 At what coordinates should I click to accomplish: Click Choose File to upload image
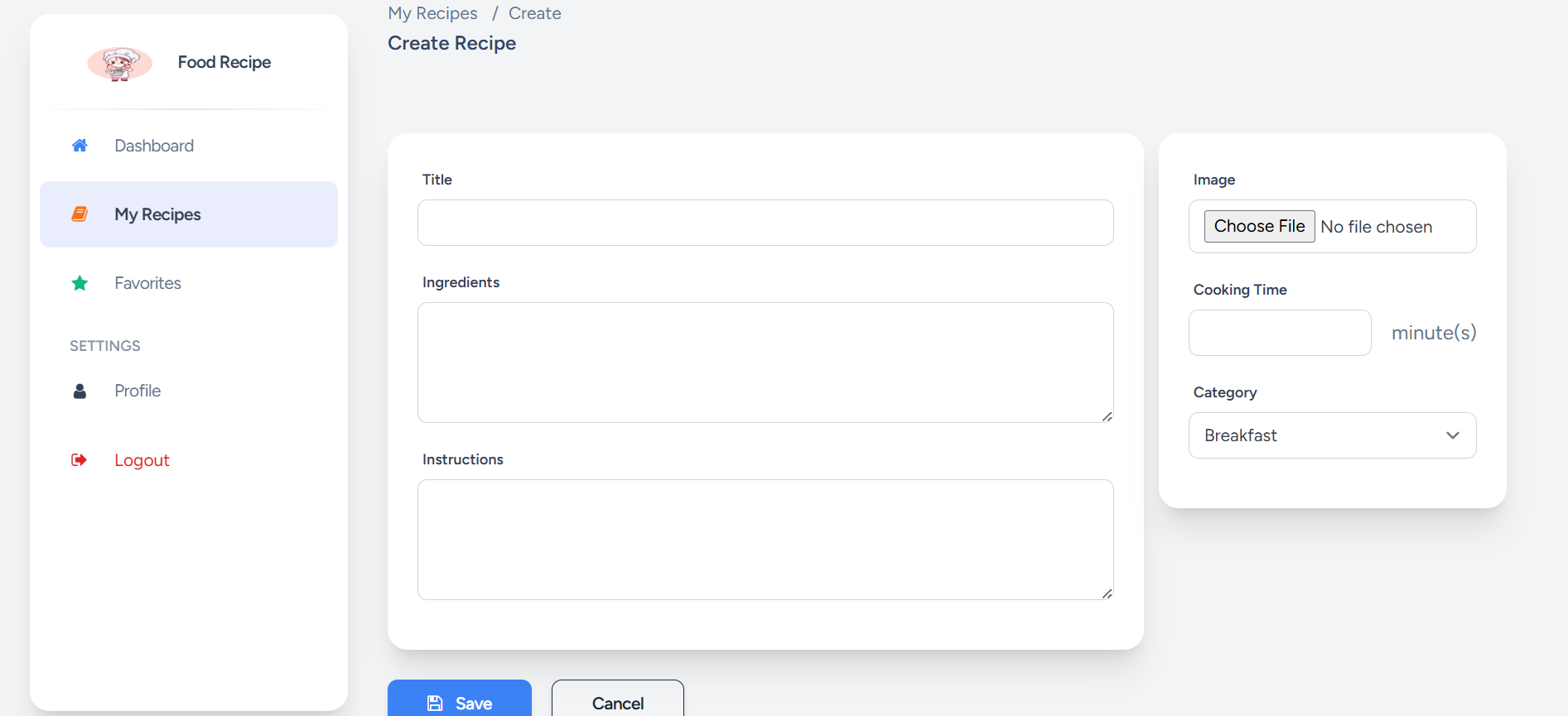[x=1259, y=227]
